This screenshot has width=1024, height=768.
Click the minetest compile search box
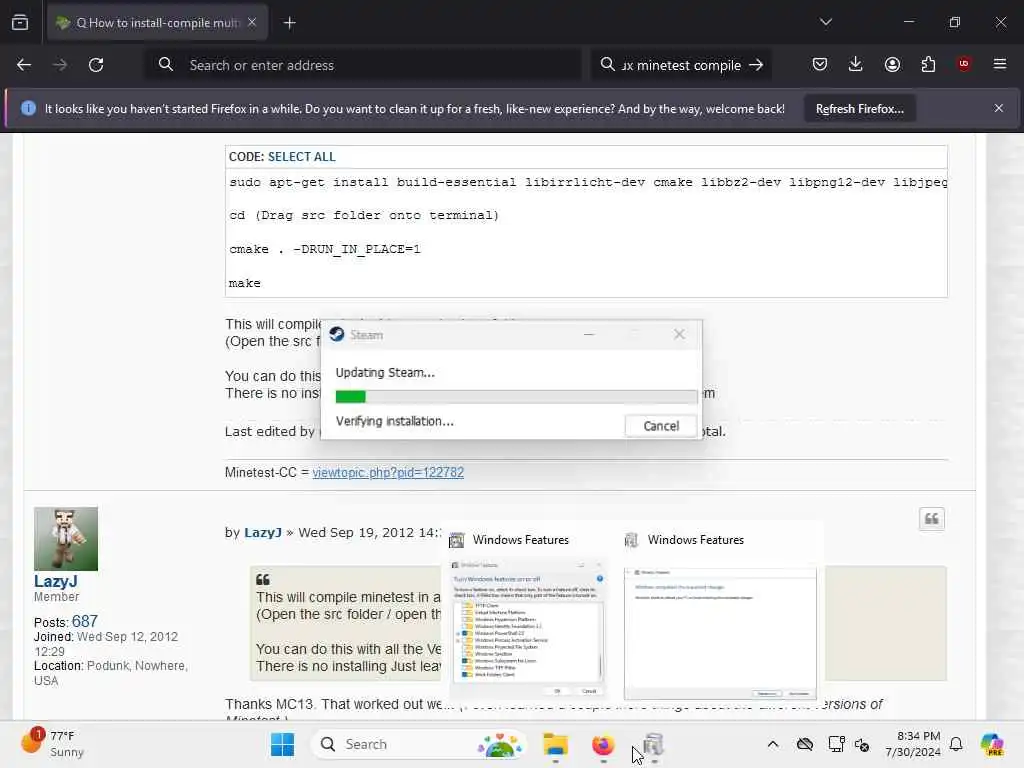coord(680,65)
